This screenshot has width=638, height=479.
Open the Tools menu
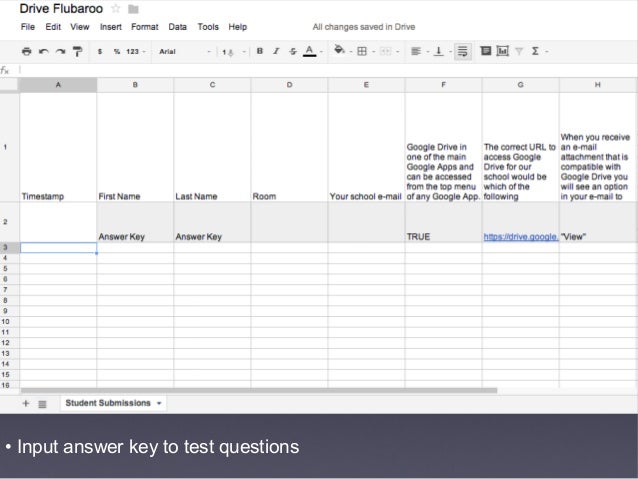(208, 27)
